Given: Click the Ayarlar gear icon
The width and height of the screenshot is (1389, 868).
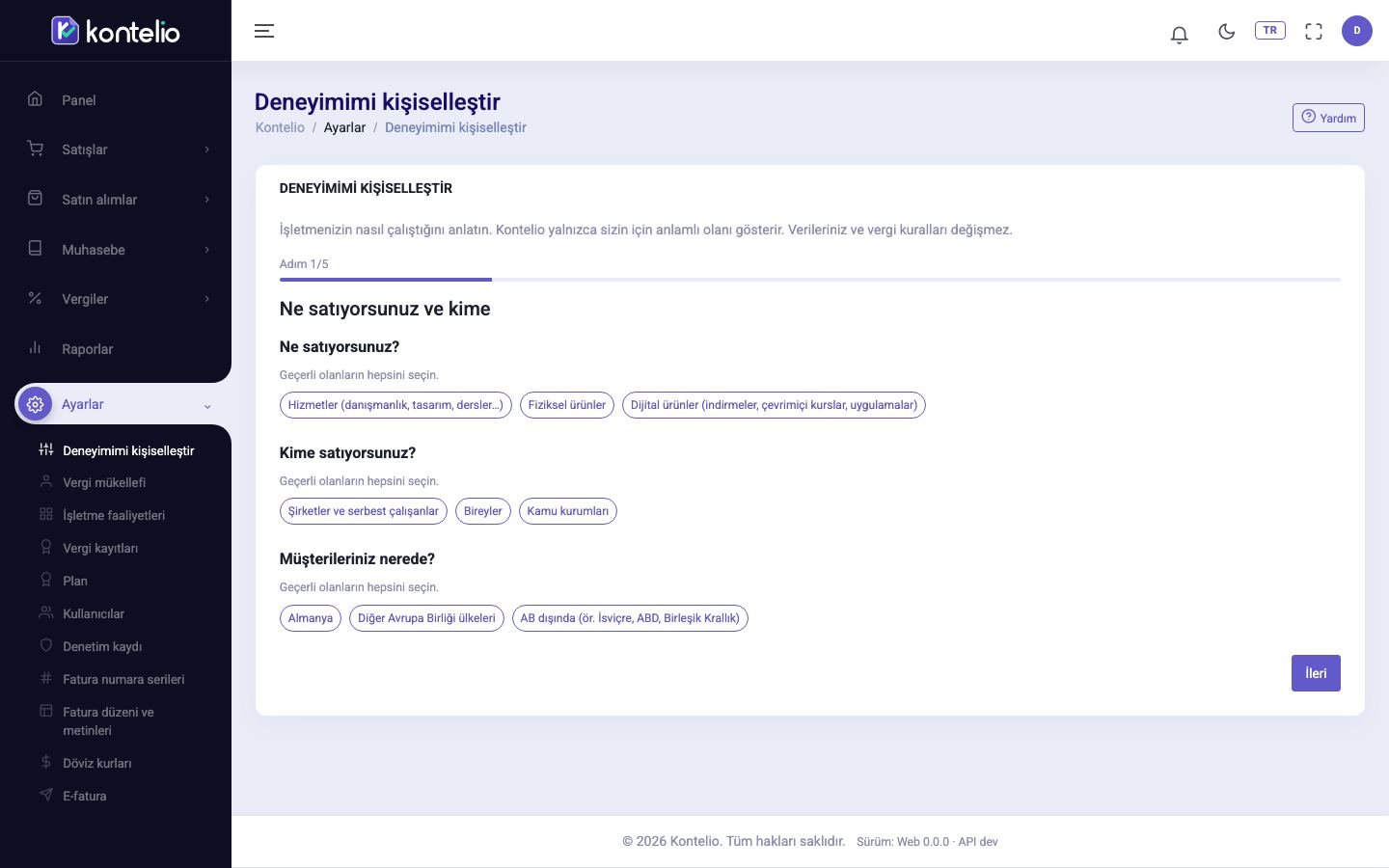Looking at the screenshot, I should [36, 404].
